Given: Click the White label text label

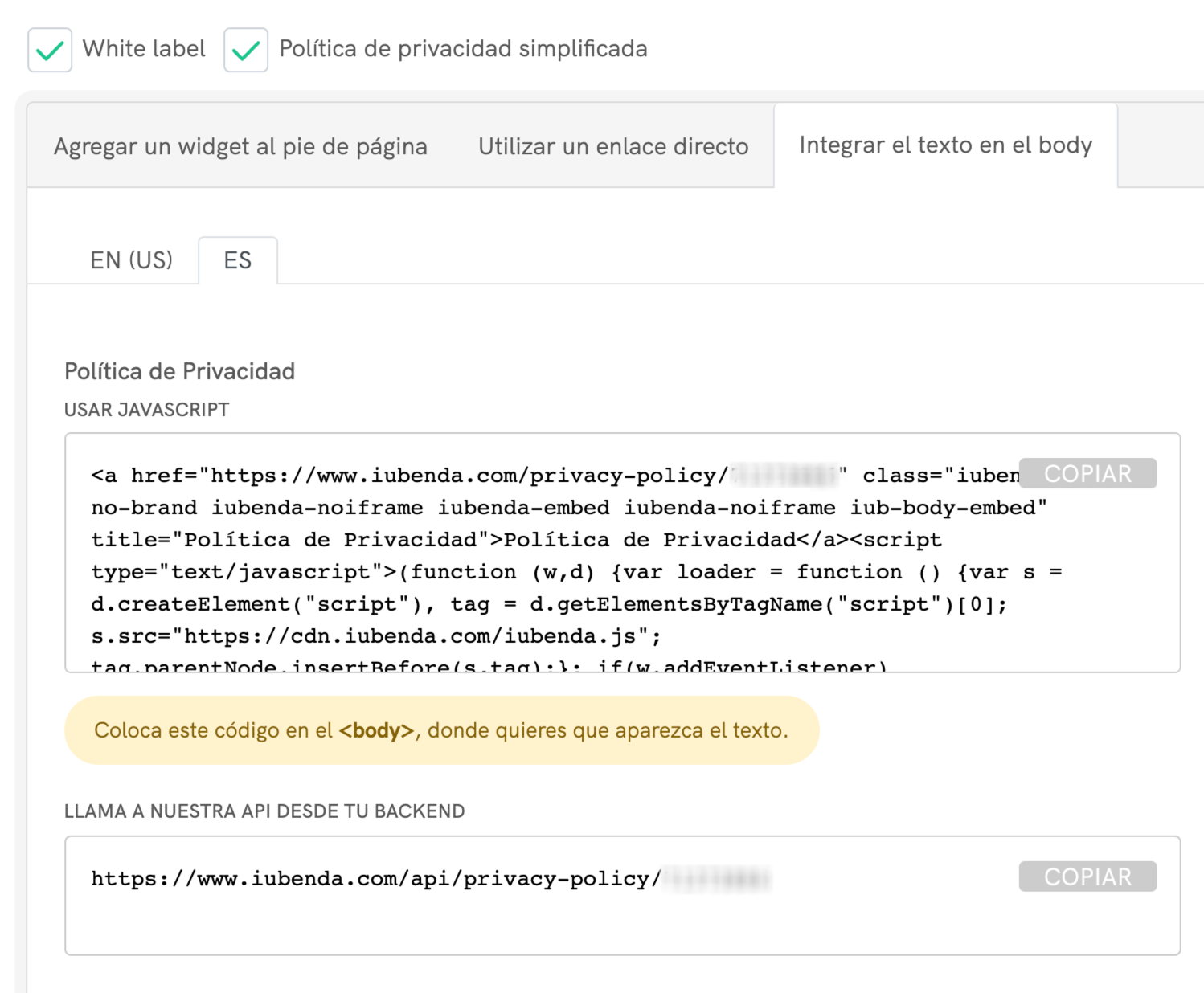Looking at the screenshot, I should pyautogui.click(x=144, y=49).
